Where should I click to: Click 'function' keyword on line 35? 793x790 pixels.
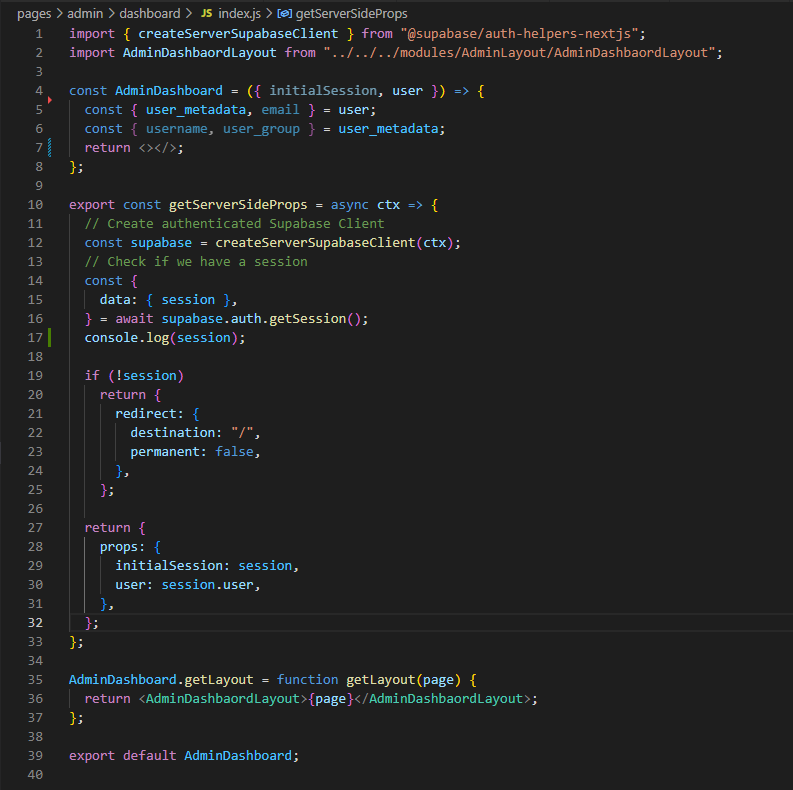point(307,680)
